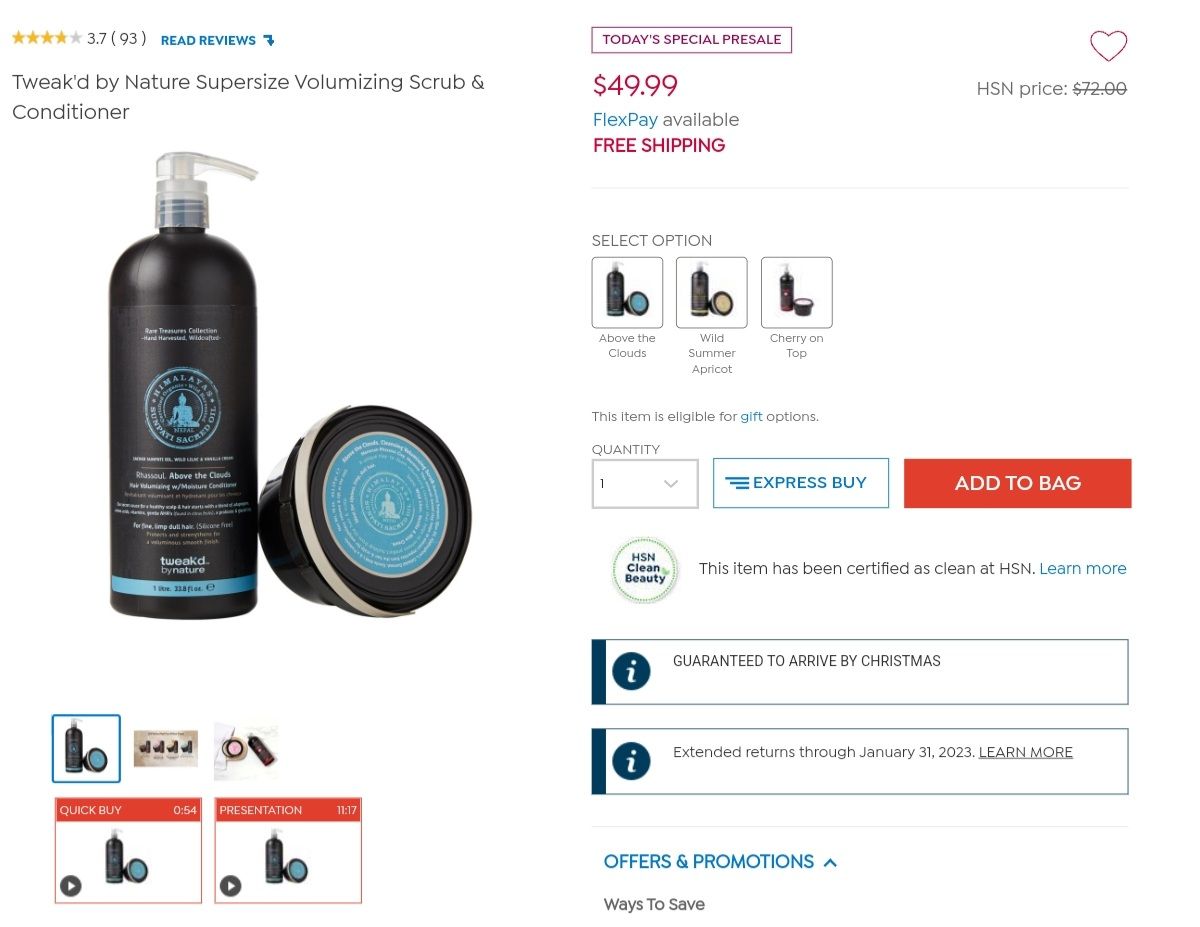Click Learn More about extended returns
Viewport: 1200px width, 927px height.
(x=1025, y=752)
